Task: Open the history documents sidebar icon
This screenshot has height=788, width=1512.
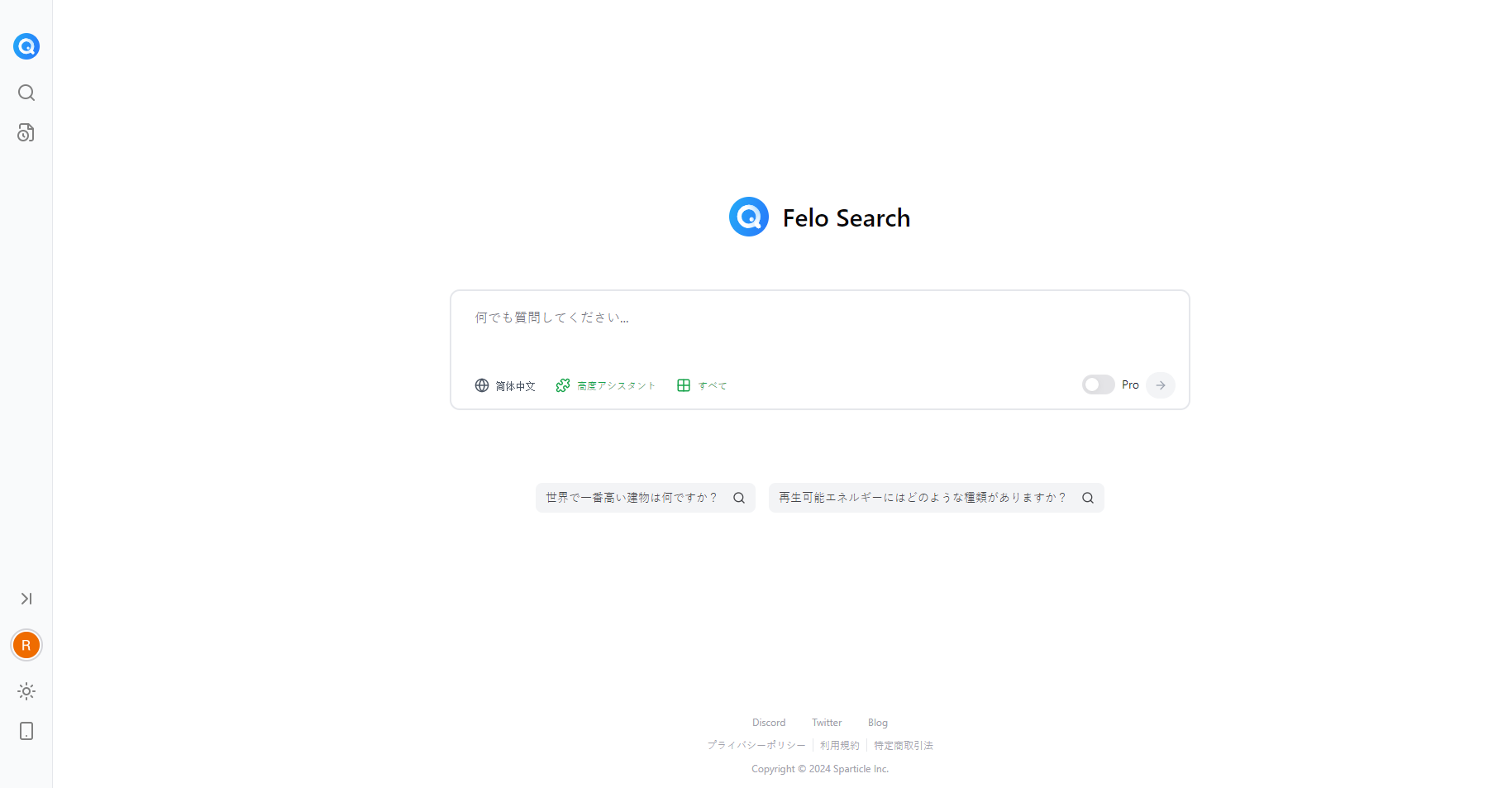Action: click(x=26, y=132)
